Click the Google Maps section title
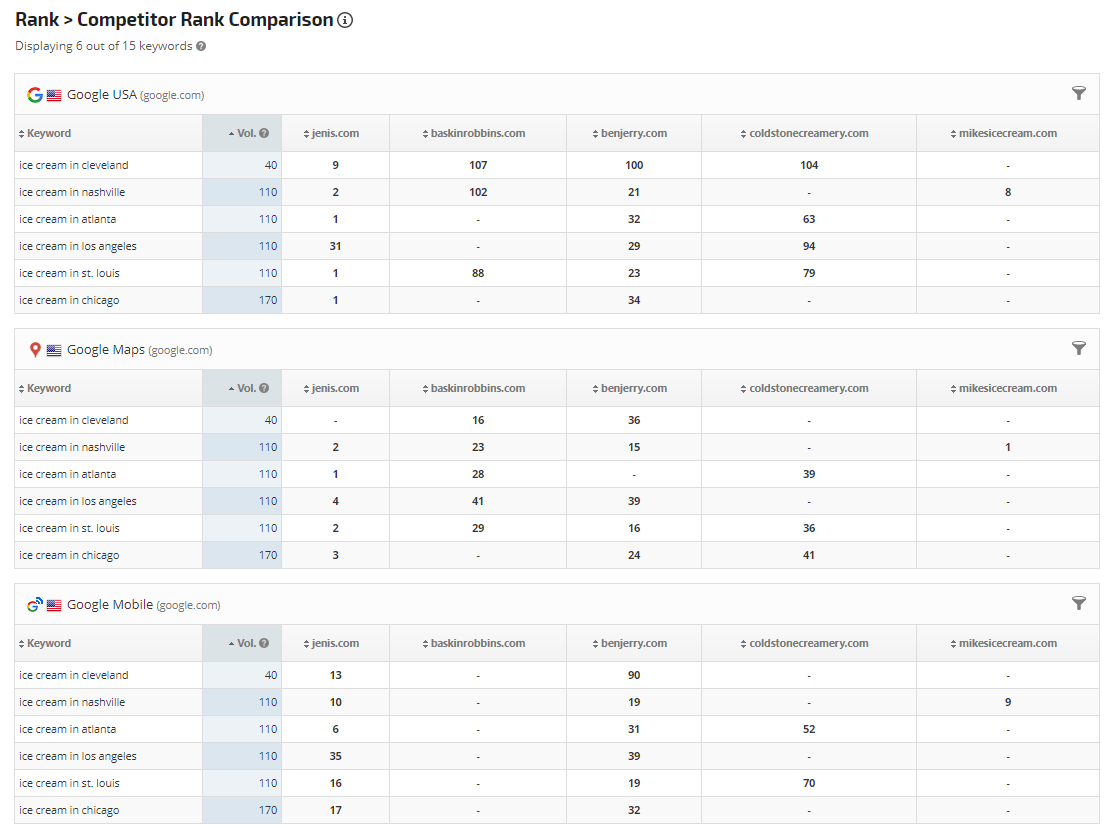This screenshot has width=1109, height=828. [105, 350]
